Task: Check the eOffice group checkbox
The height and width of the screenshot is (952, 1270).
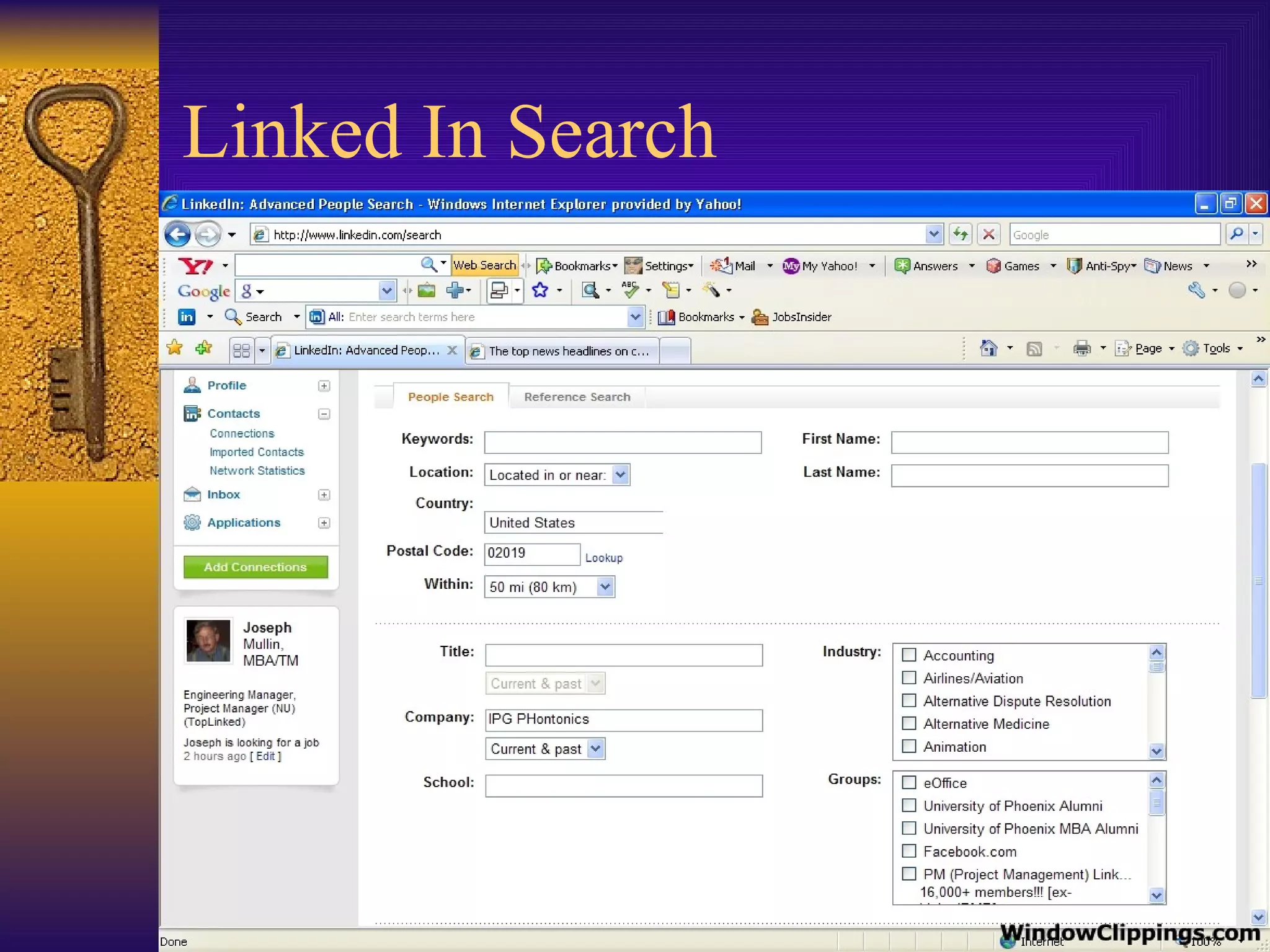Action: coord(909,782)
